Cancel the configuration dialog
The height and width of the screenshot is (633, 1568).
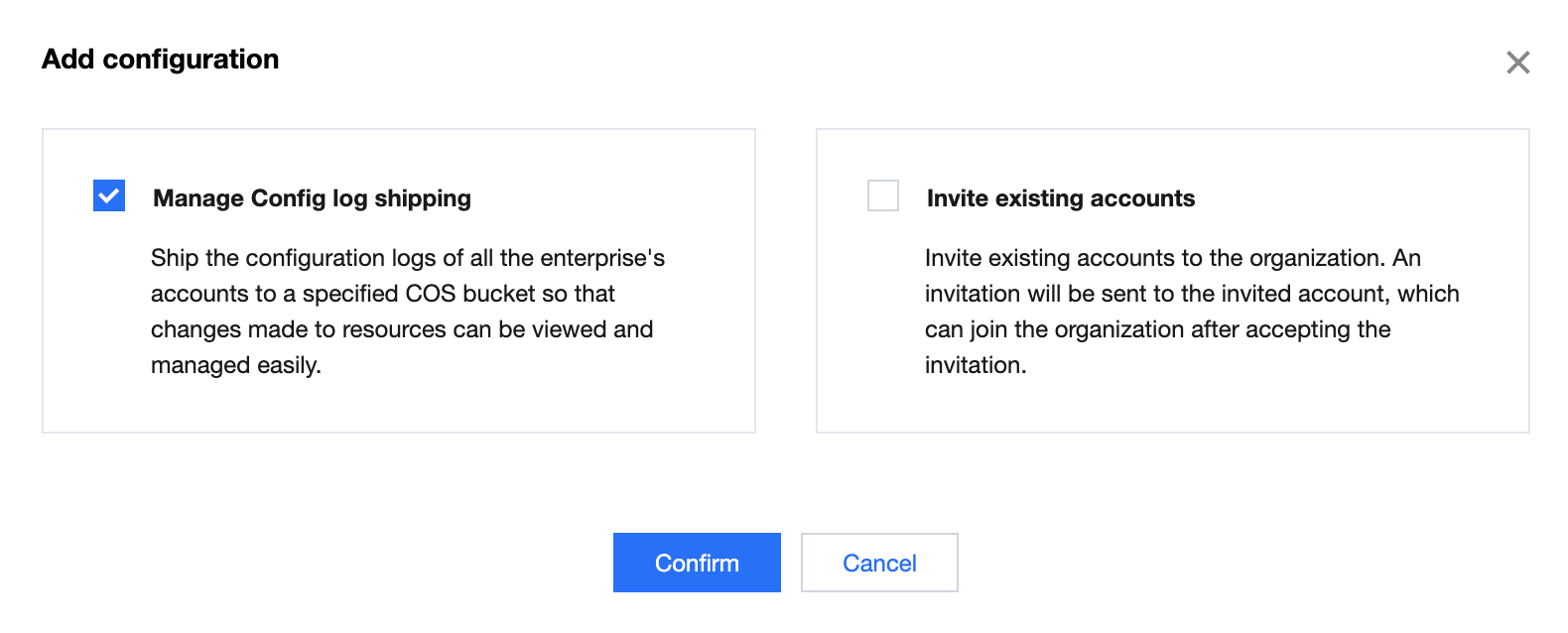(878, 563)
